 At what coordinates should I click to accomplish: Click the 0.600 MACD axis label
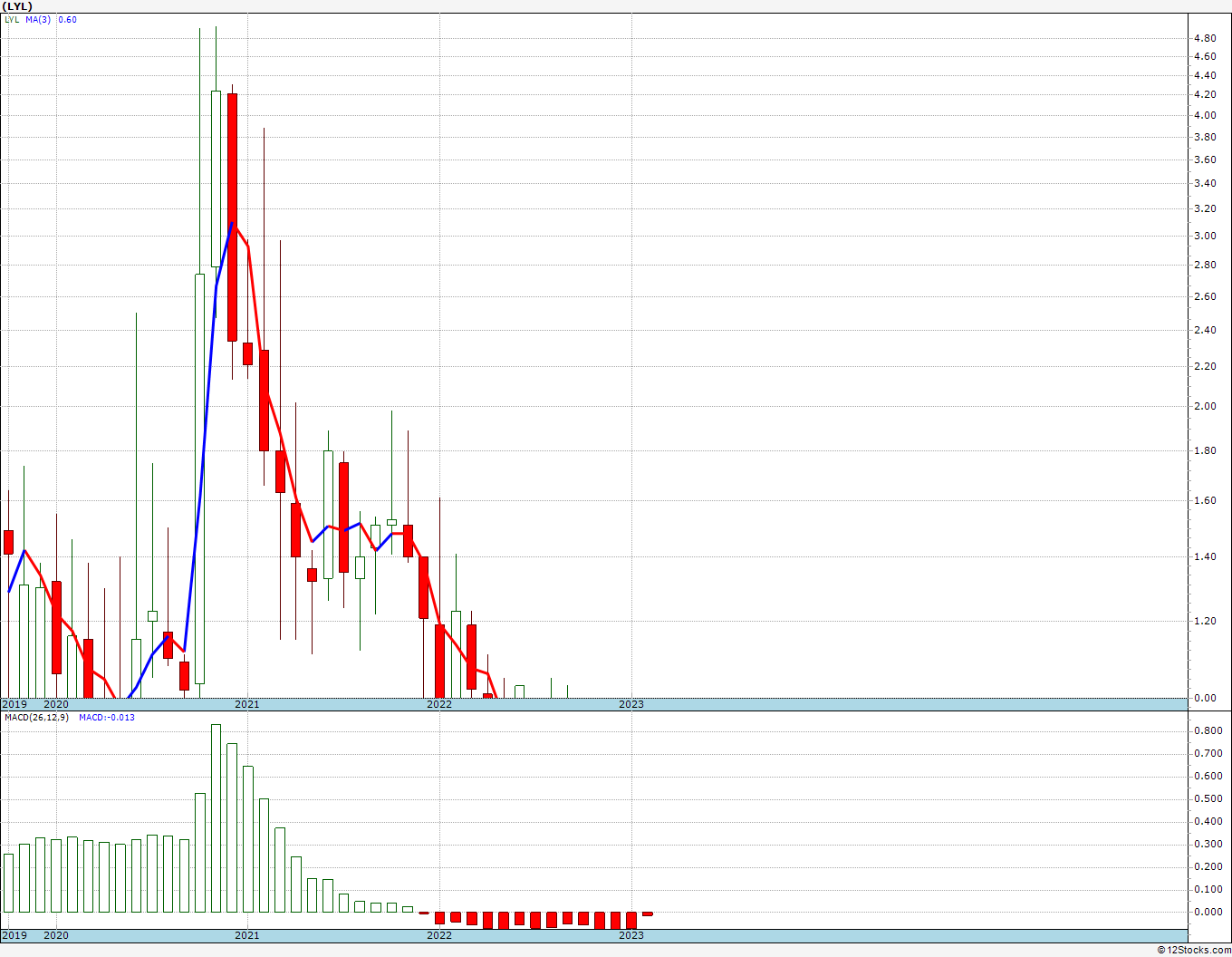(x=1208, y=776)
